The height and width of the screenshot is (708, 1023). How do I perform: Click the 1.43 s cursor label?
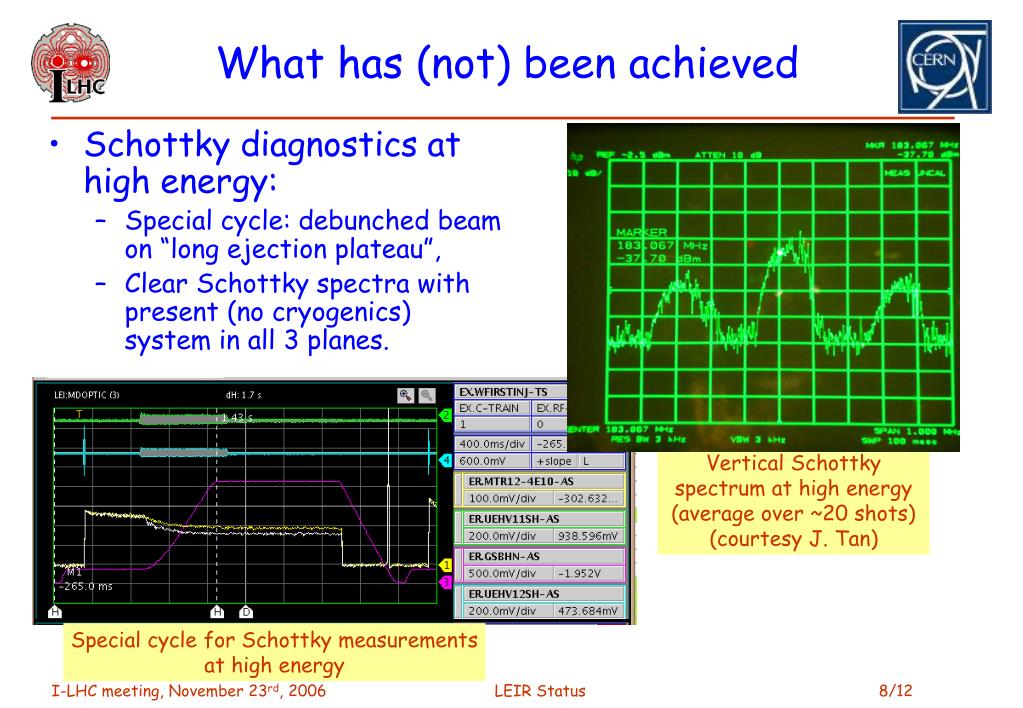point(237,417)
